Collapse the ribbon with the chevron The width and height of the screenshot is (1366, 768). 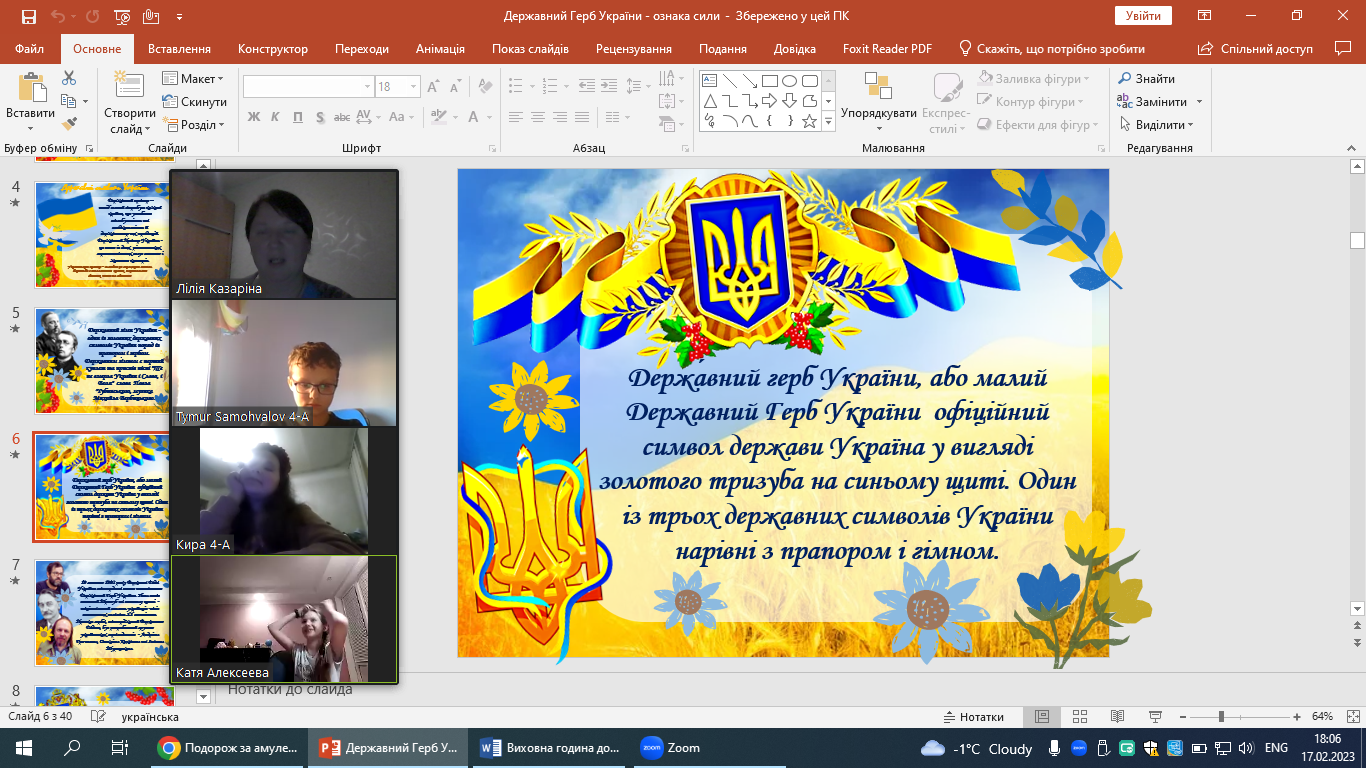click(x=1353, y=148)
